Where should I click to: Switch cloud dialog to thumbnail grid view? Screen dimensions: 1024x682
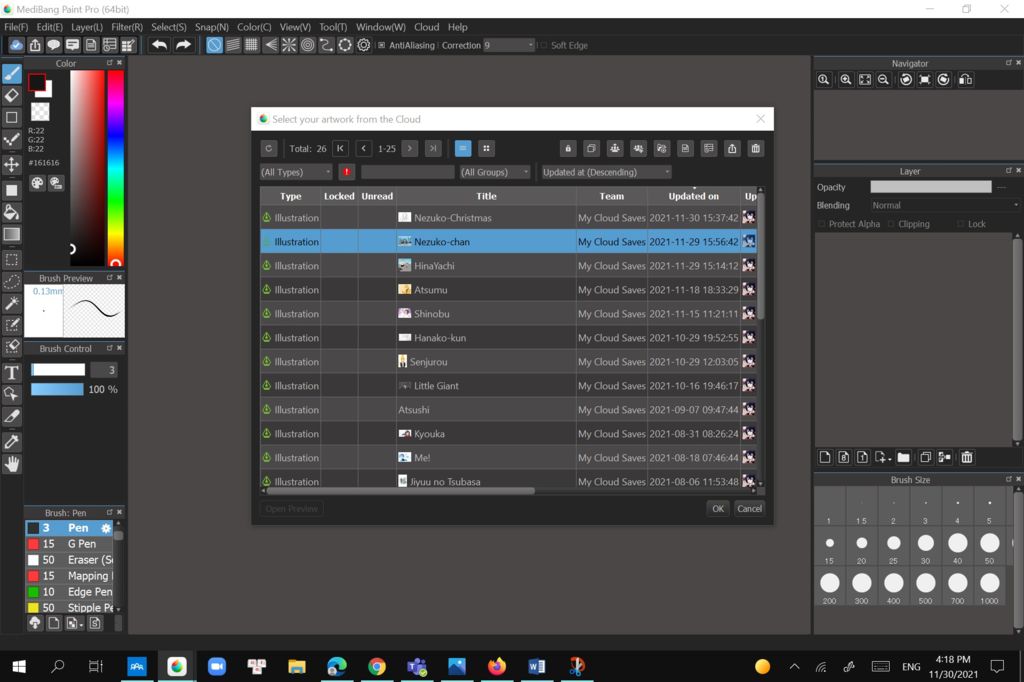[x=487, y=148]
